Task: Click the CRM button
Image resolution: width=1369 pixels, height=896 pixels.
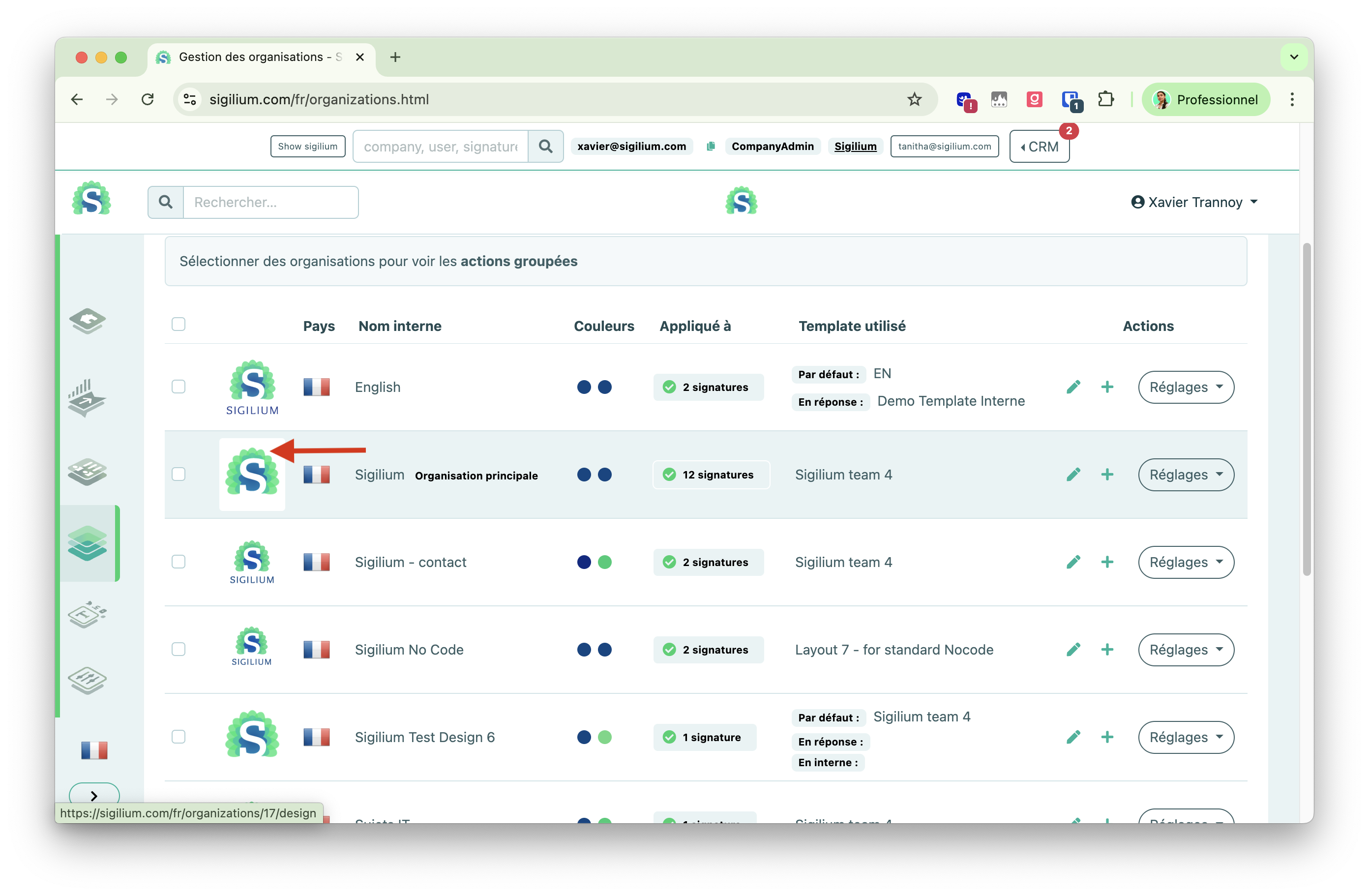Action: (1039, 147)
